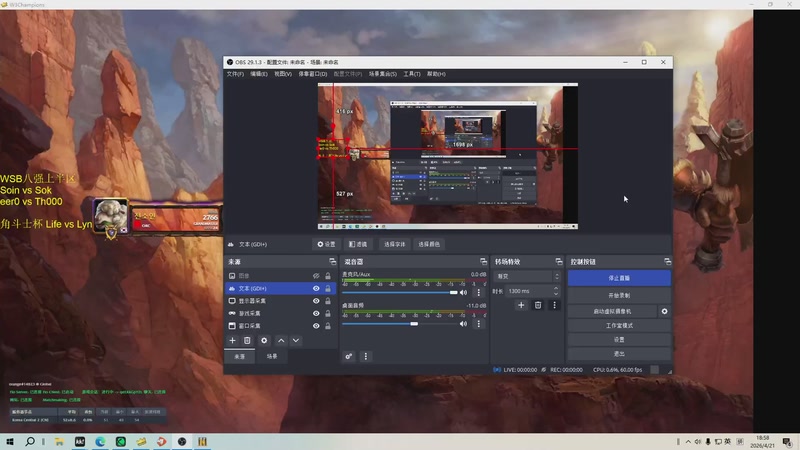
Task: Hide the 窗口采集 source
Action: pyautogui.click(x=316, y=326)
